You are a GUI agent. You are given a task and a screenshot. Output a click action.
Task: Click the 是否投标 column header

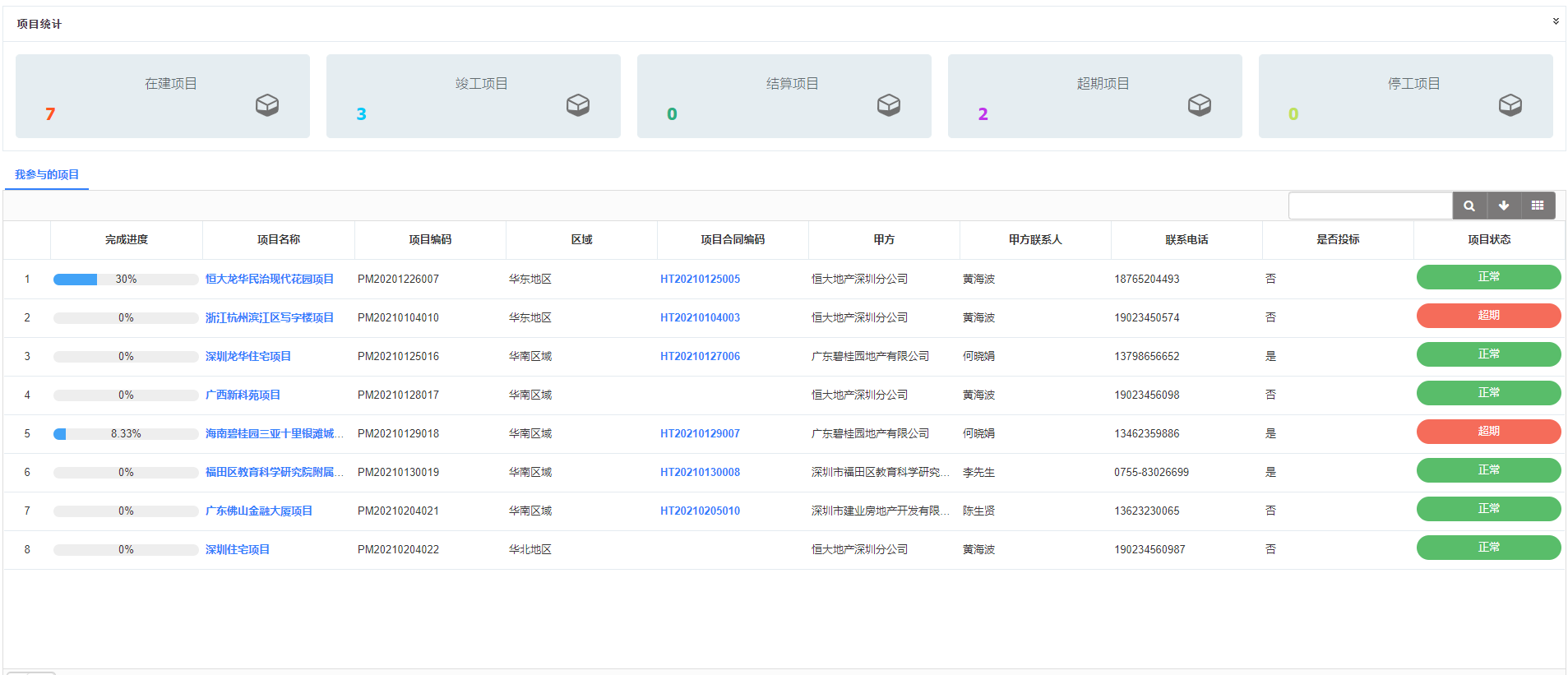1338,239
